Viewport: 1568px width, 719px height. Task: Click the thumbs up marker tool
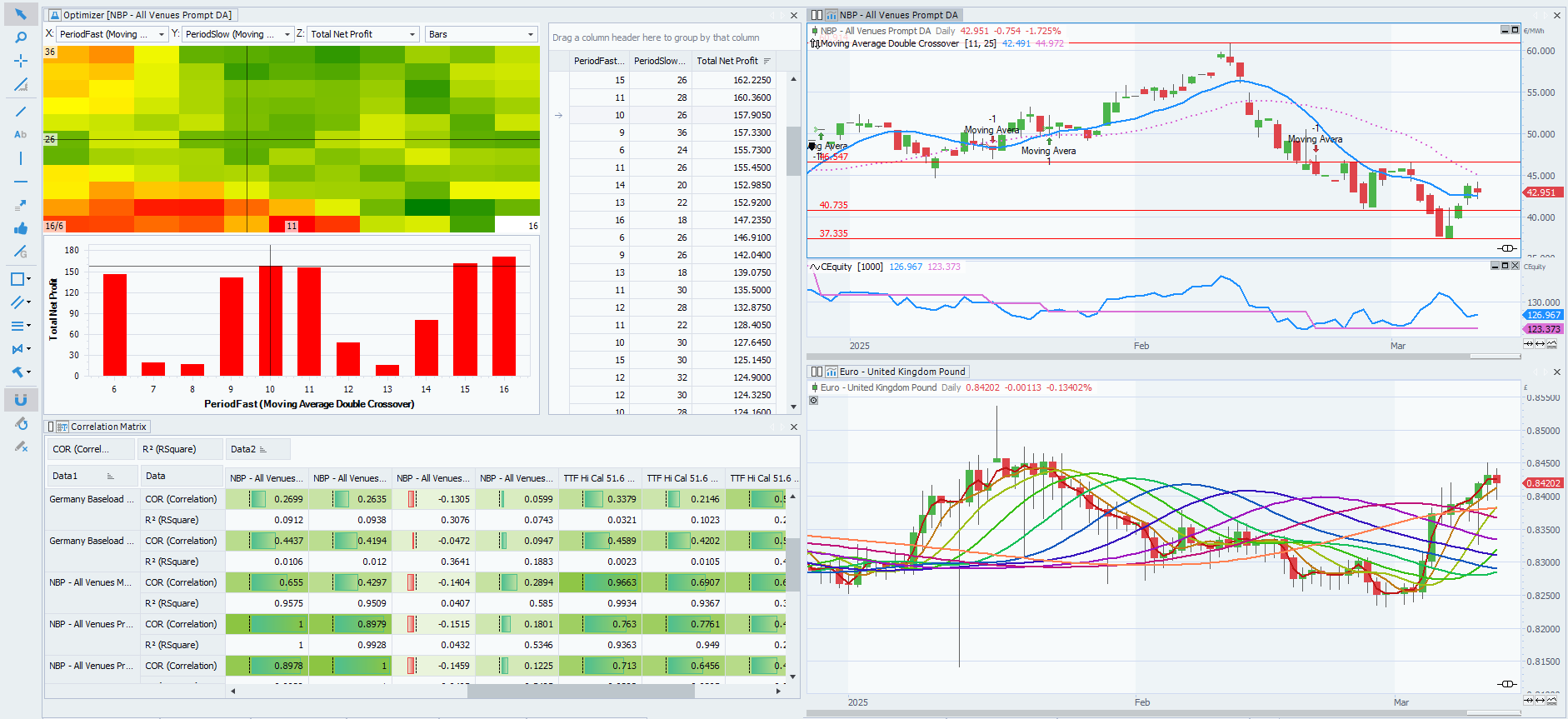[21, 228]
